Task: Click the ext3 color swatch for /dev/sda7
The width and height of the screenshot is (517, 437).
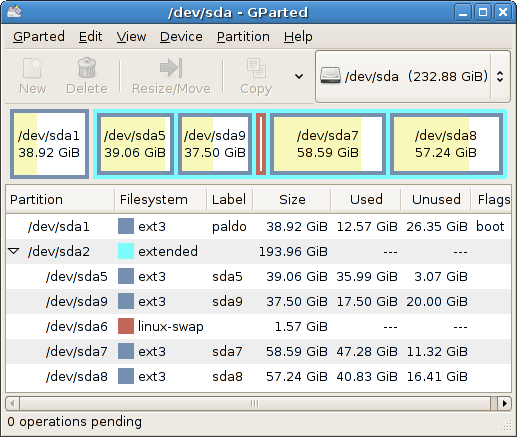Action: [x=126, y=351]
